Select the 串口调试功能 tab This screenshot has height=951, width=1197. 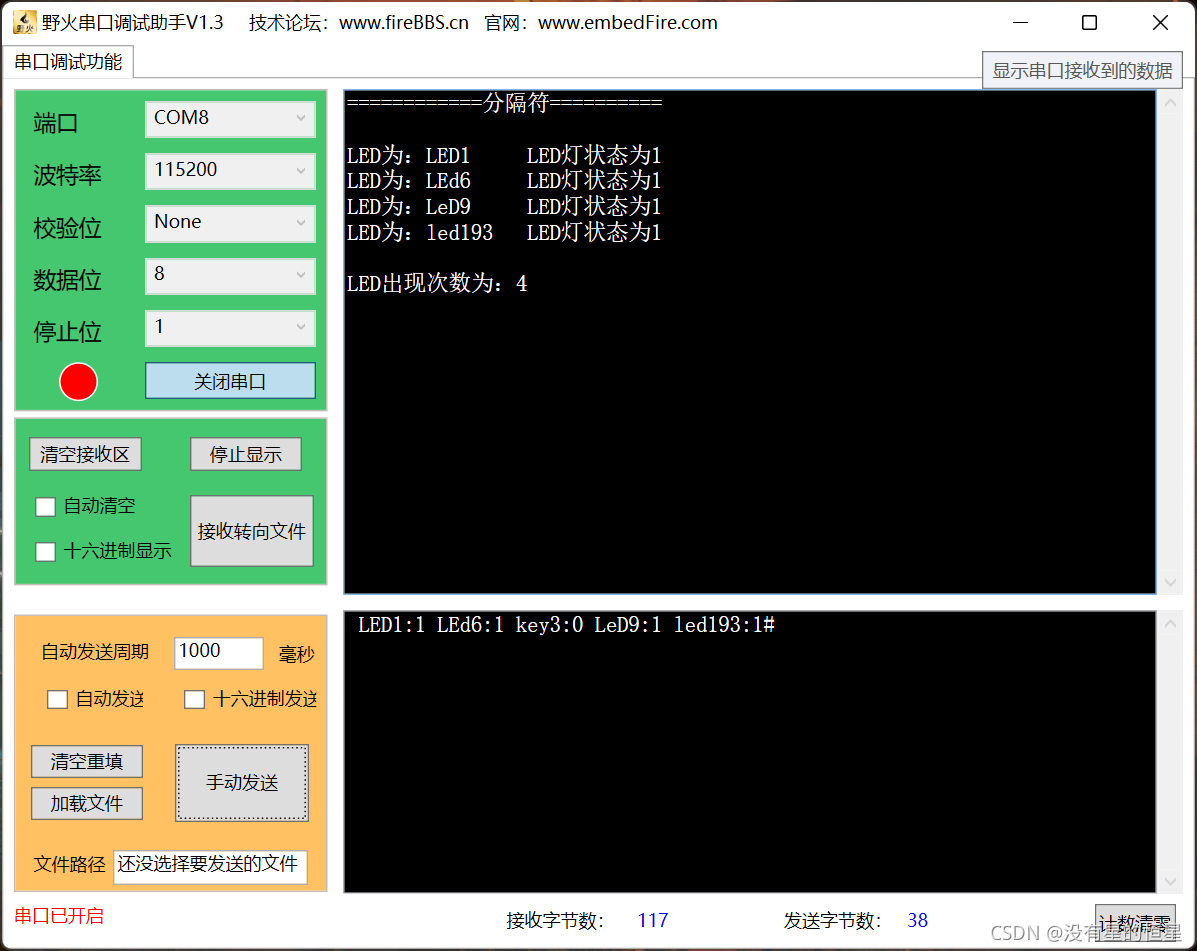coord(69,62)
